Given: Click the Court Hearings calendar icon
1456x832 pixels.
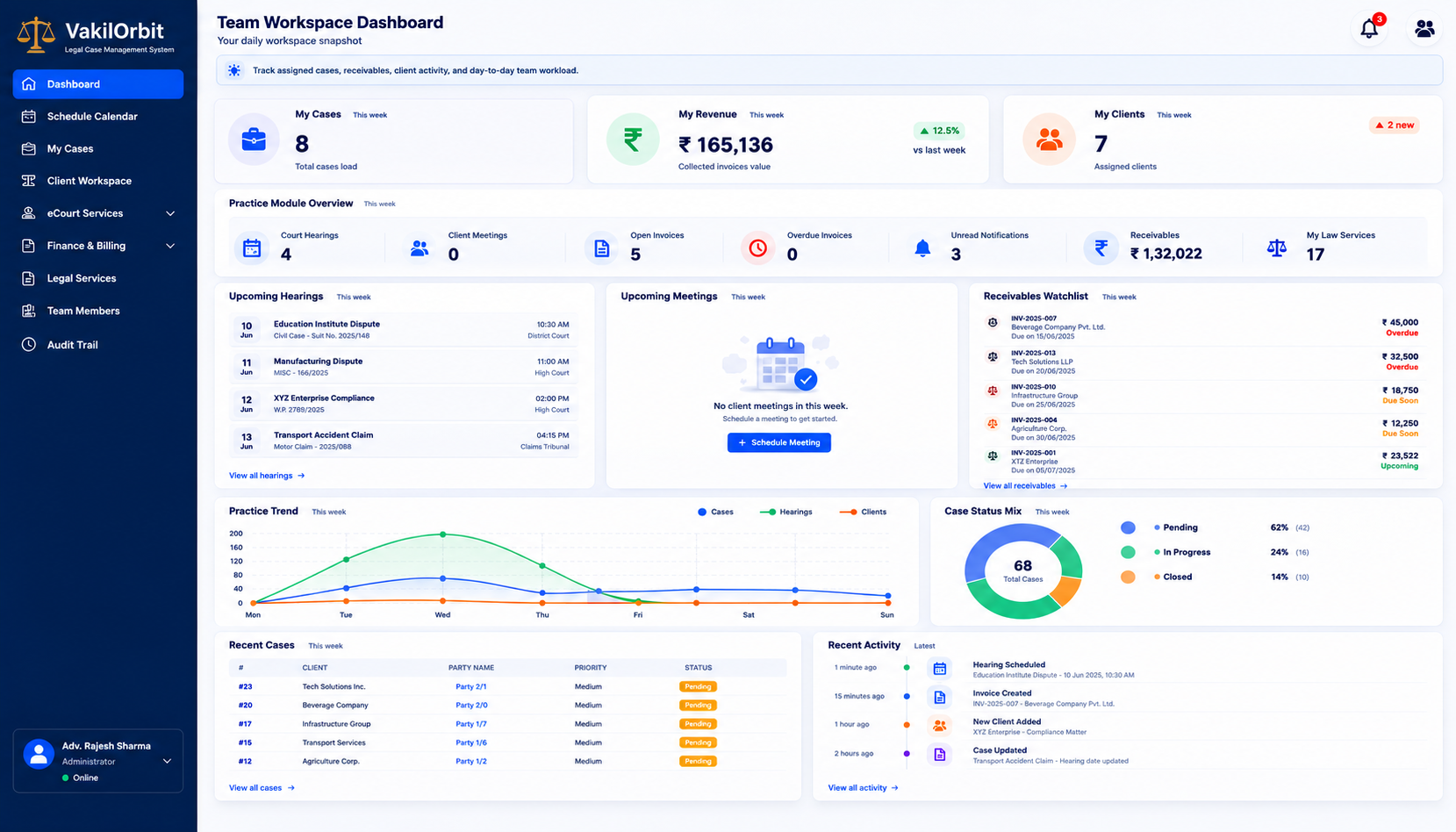Looking at the screenshot, I should (252, 248).
